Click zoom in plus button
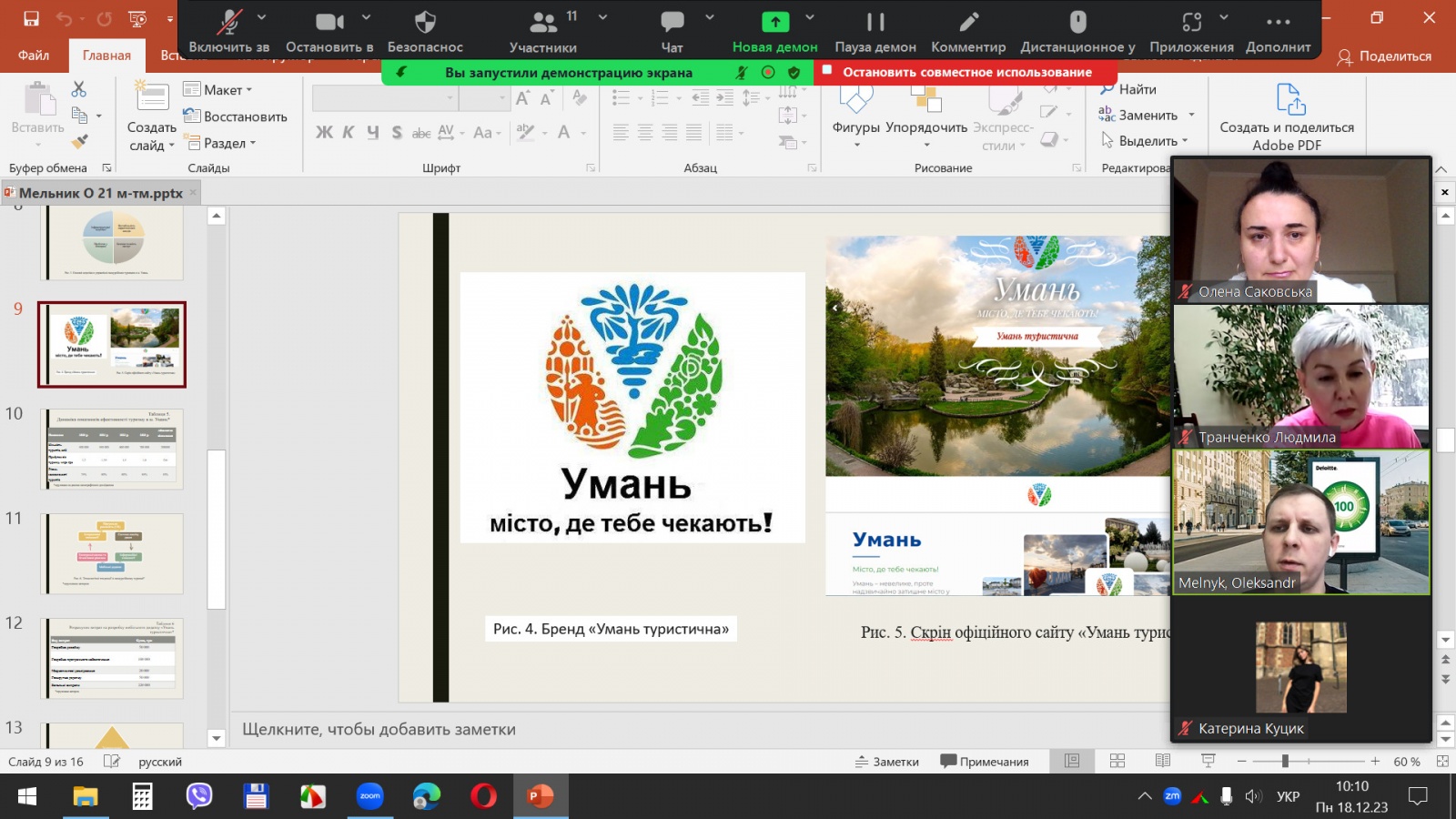 click(1375, 761)
